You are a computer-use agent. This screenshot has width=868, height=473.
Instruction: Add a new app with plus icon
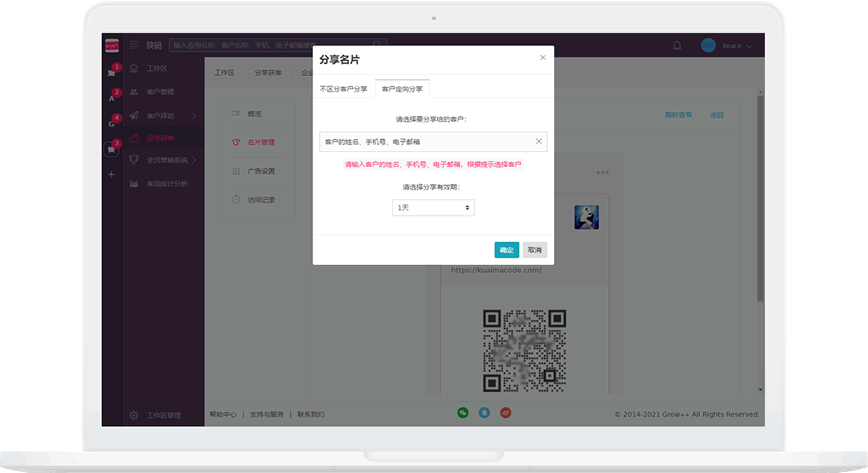[x=111, y=174]
